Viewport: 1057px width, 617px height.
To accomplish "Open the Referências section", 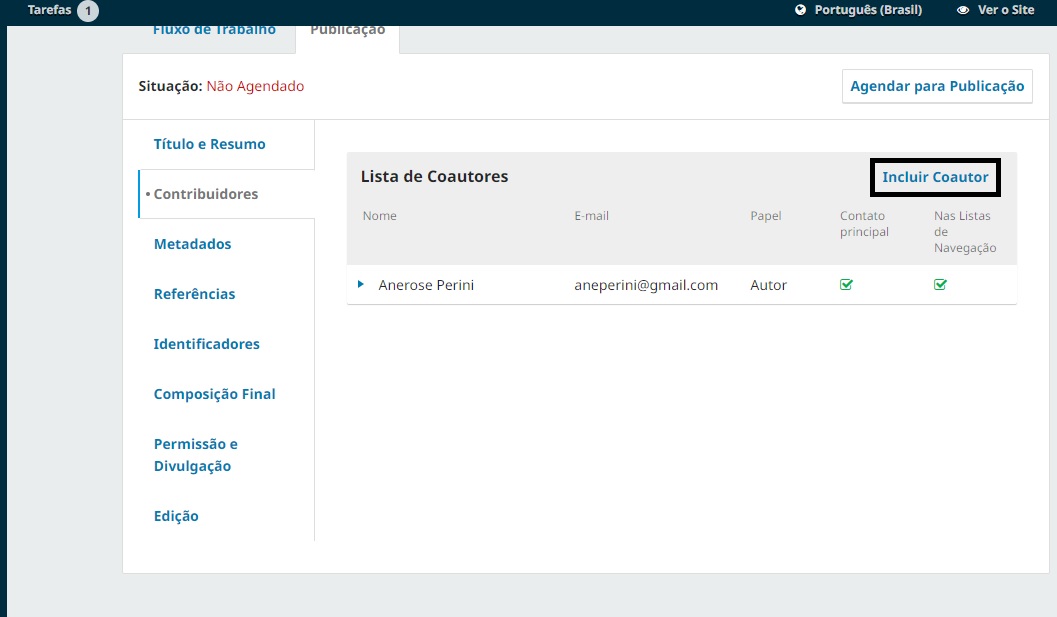I will tap(195, 294).
